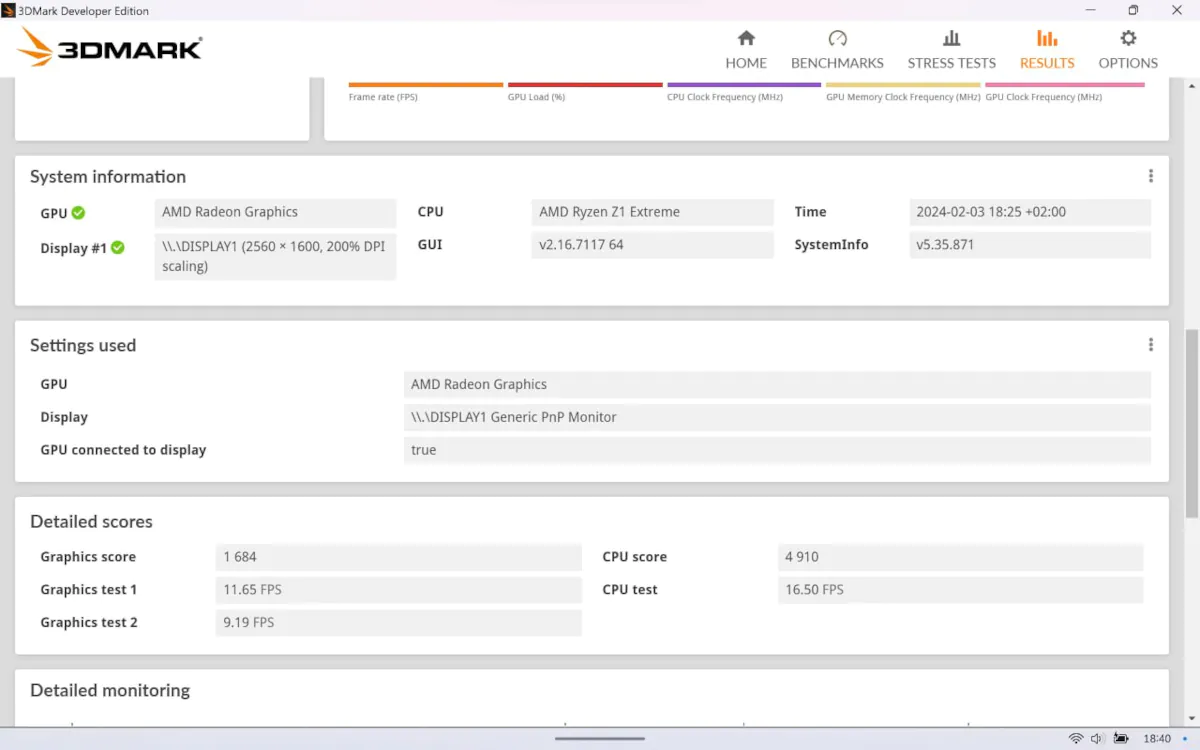Click the Time value 2024-02-03 18:25

click(x=1030, y=212)
